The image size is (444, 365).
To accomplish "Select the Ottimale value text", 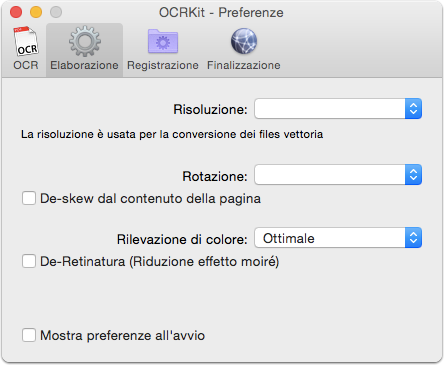I will coord(289,238).
